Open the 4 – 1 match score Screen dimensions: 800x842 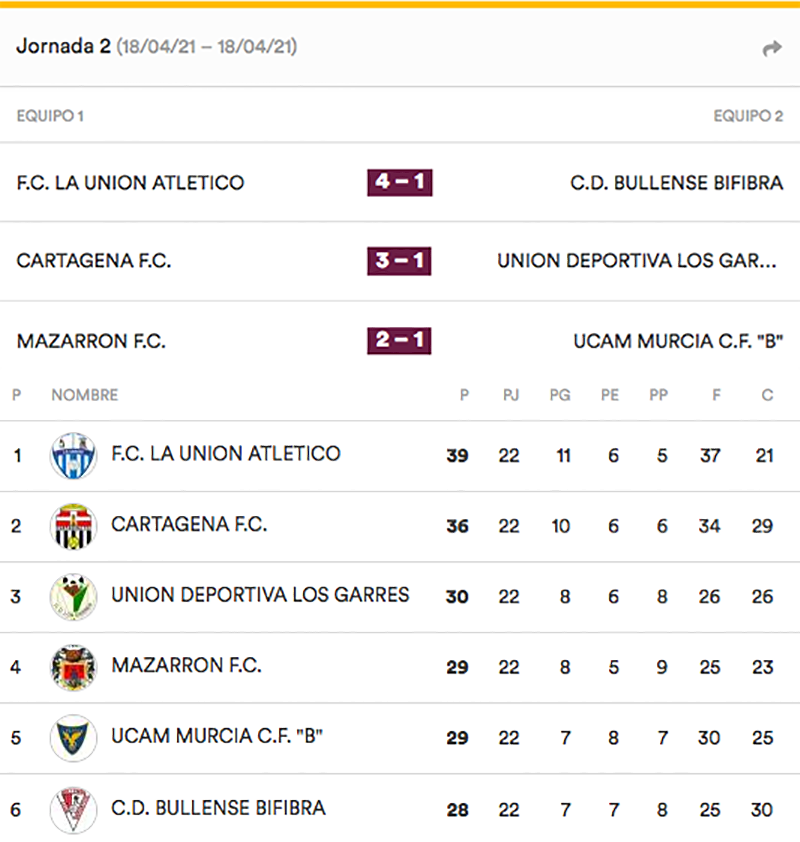pyautogui.click(x=399, y=182)
